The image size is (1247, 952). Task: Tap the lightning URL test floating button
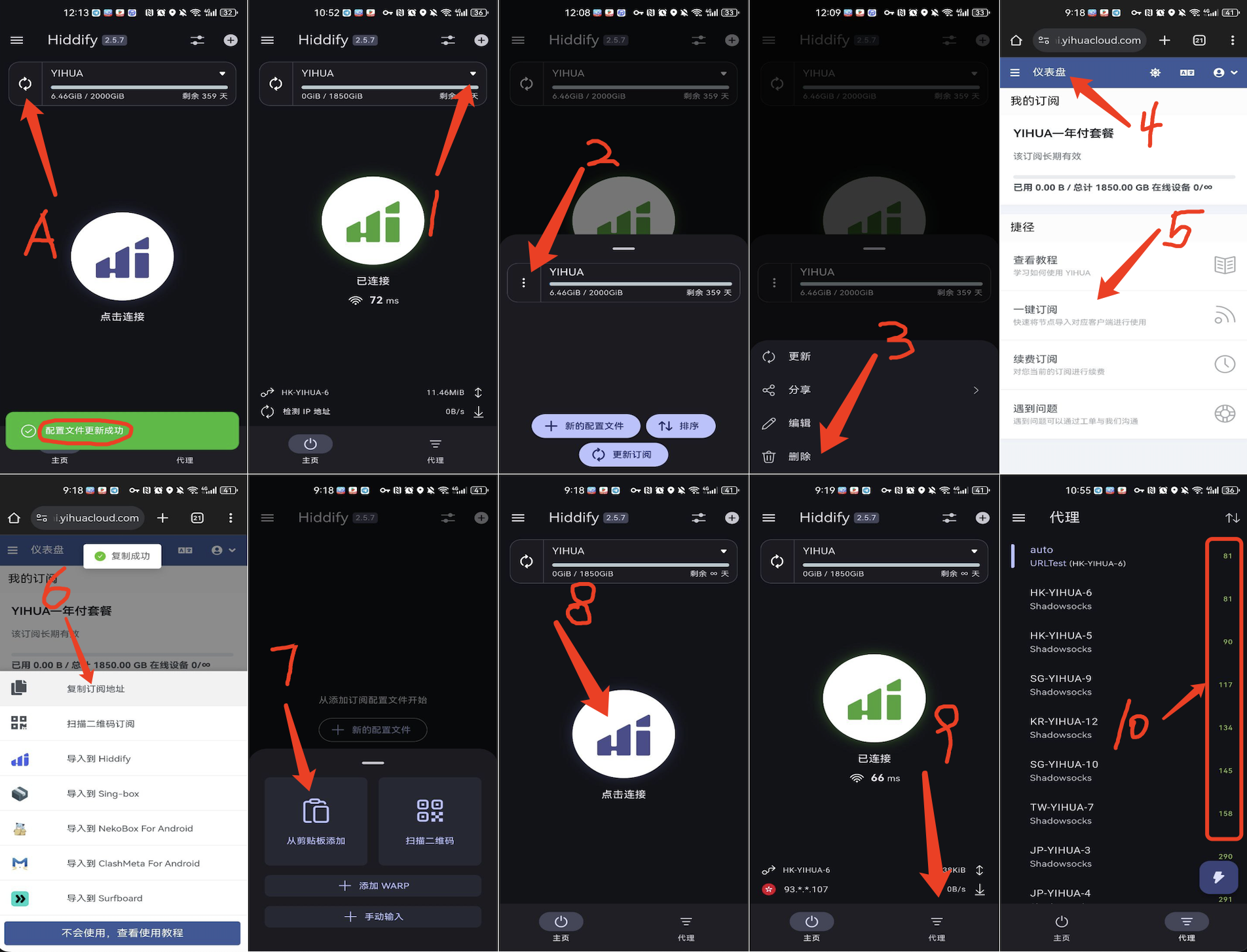click(x=1218, y=877)
